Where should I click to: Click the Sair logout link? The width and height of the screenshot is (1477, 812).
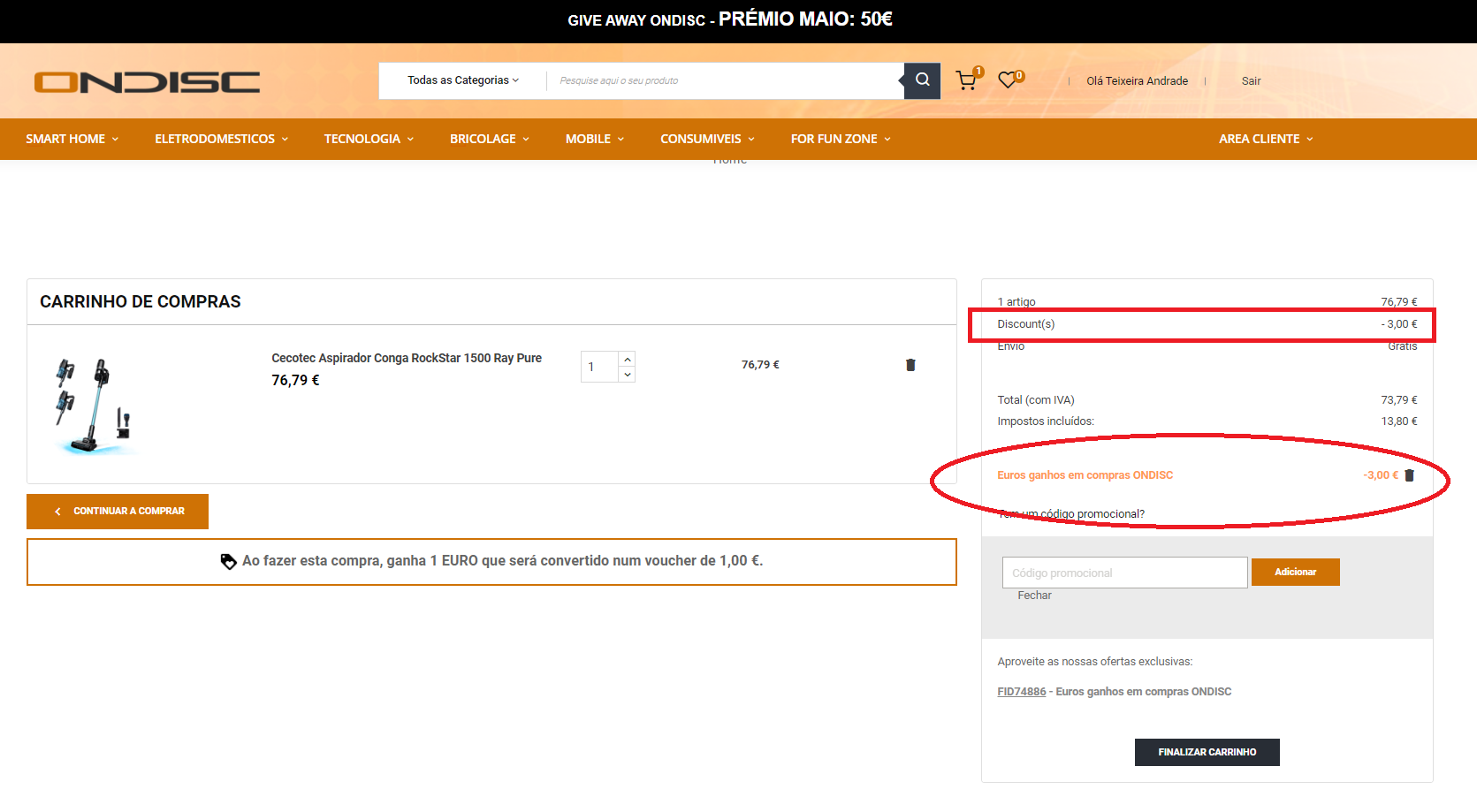[1251, 80]
